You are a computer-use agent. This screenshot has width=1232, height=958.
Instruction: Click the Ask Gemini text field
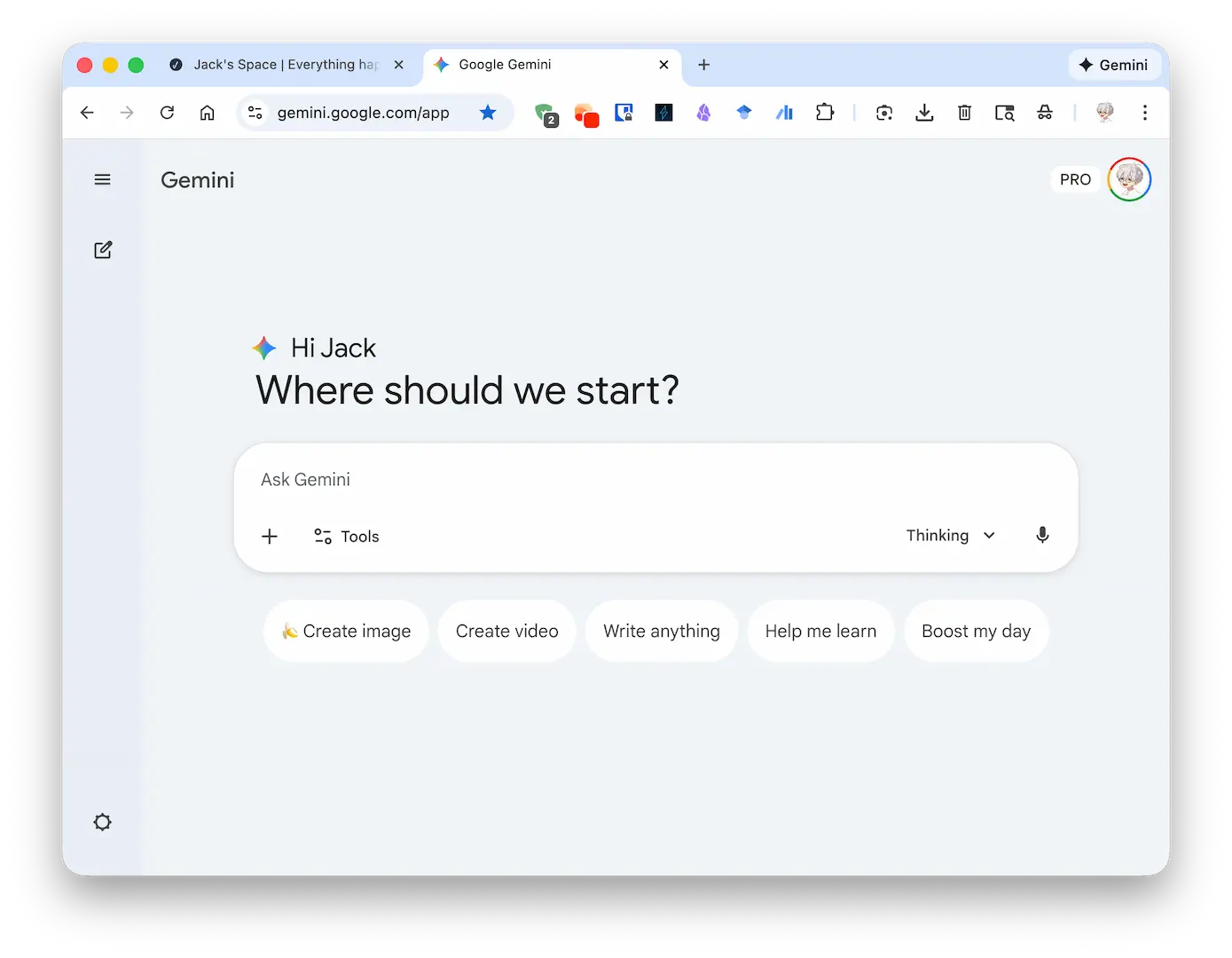point(655,480)
